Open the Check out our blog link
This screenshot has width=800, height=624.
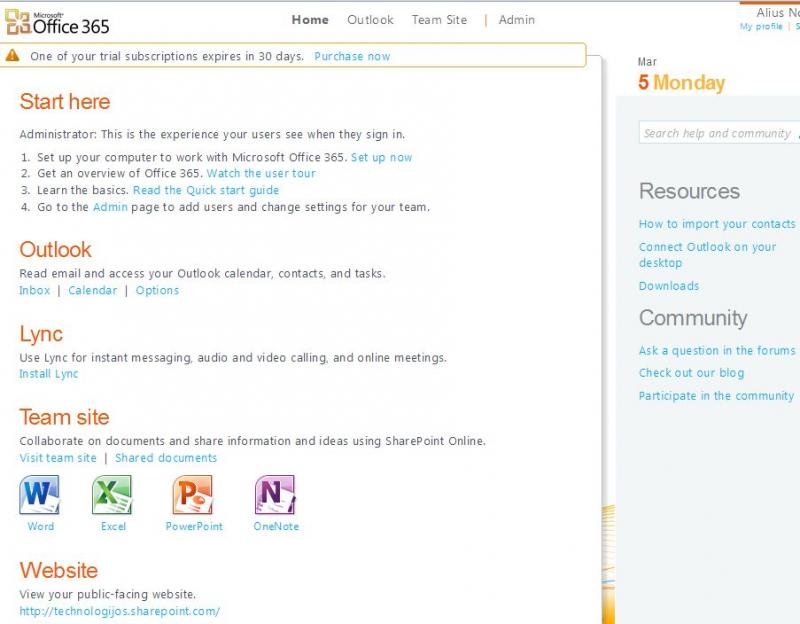pos(691,373)
